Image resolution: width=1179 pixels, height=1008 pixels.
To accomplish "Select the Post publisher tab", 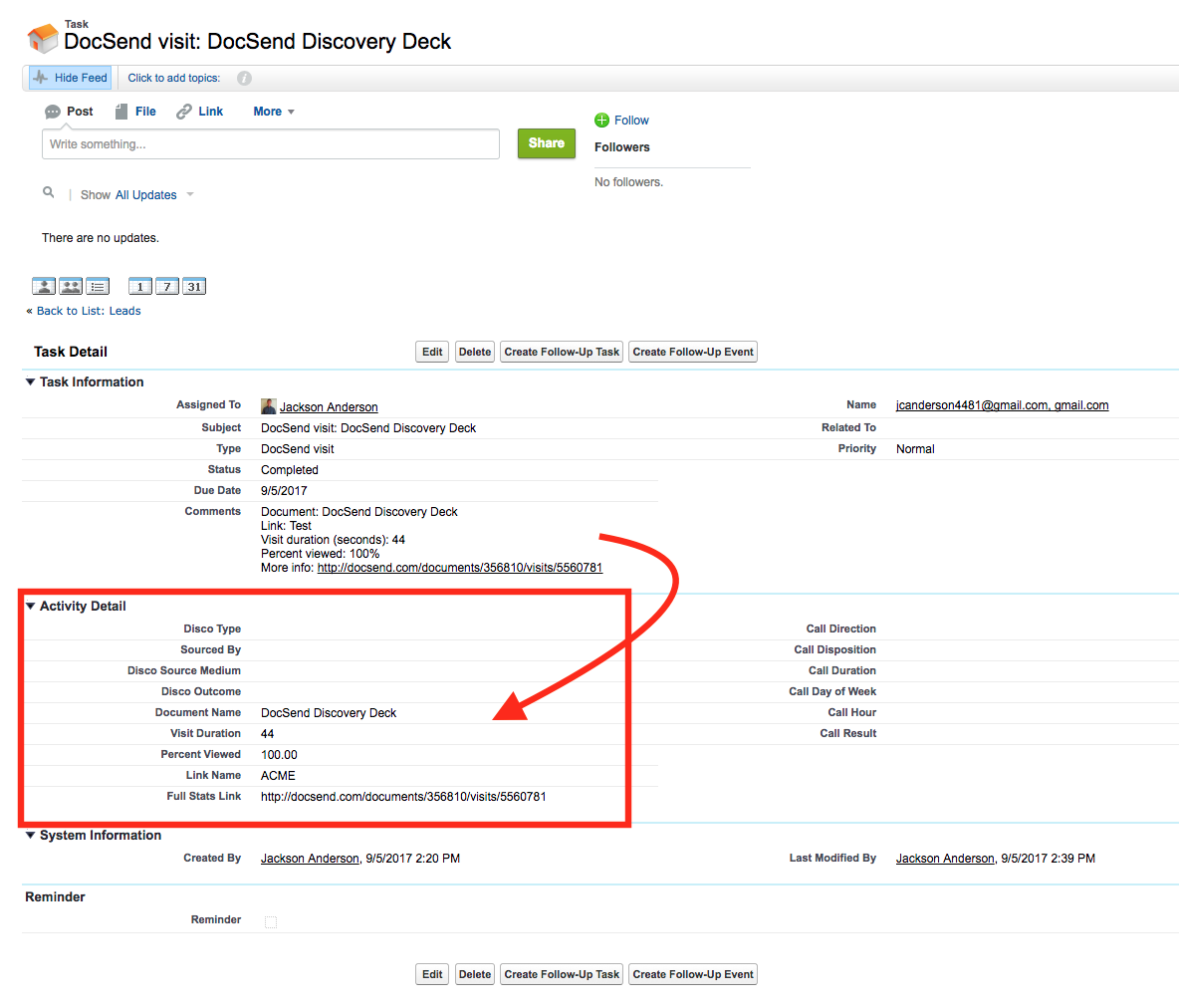I will click(69, 113).
